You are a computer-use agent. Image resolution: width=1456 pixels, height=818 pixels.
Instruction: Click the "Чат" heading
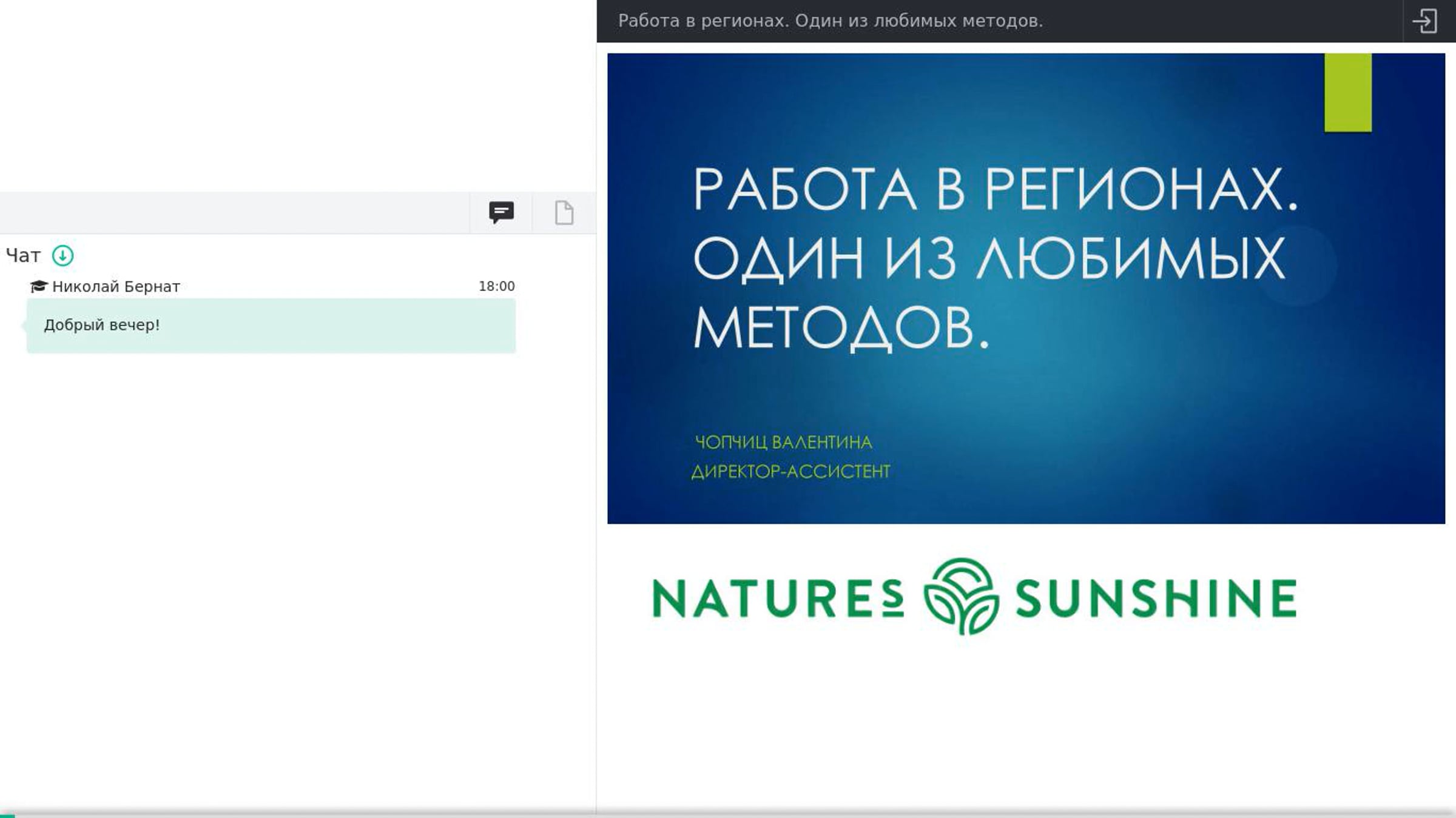click(x=23, y=256)
